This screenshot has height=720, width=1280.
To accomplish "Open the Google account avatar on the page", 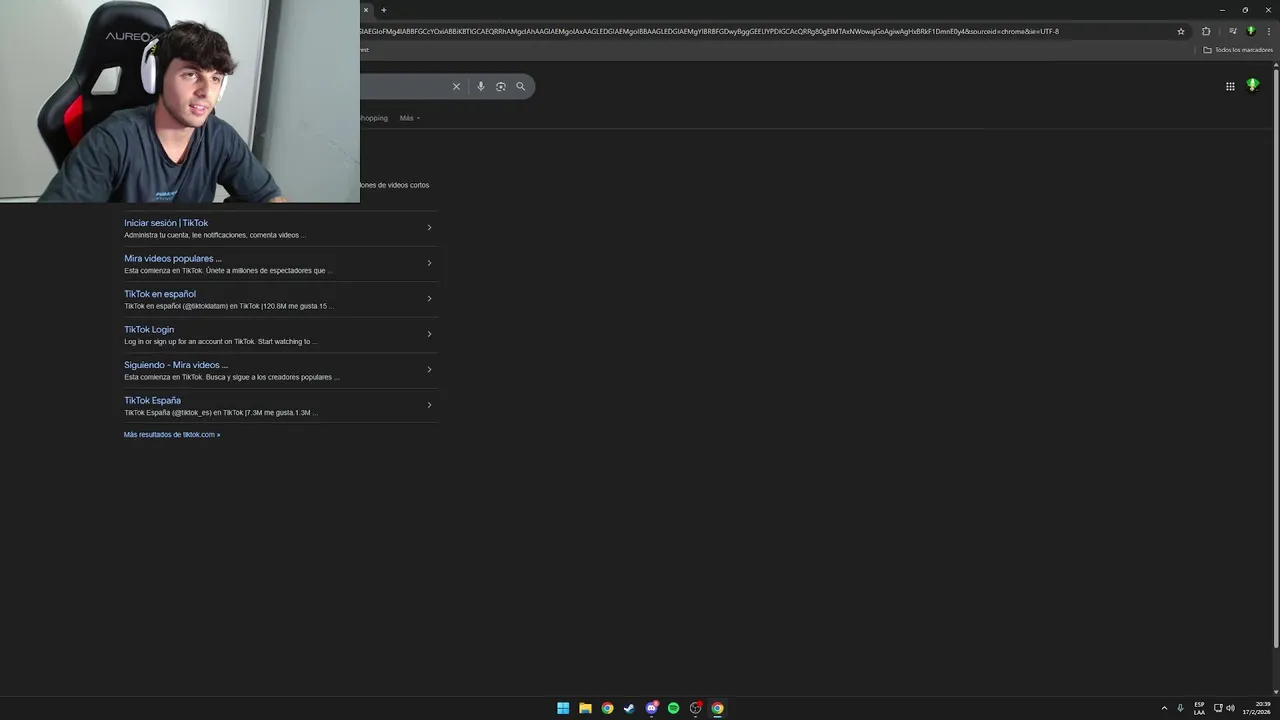I will click(1252, 86).
